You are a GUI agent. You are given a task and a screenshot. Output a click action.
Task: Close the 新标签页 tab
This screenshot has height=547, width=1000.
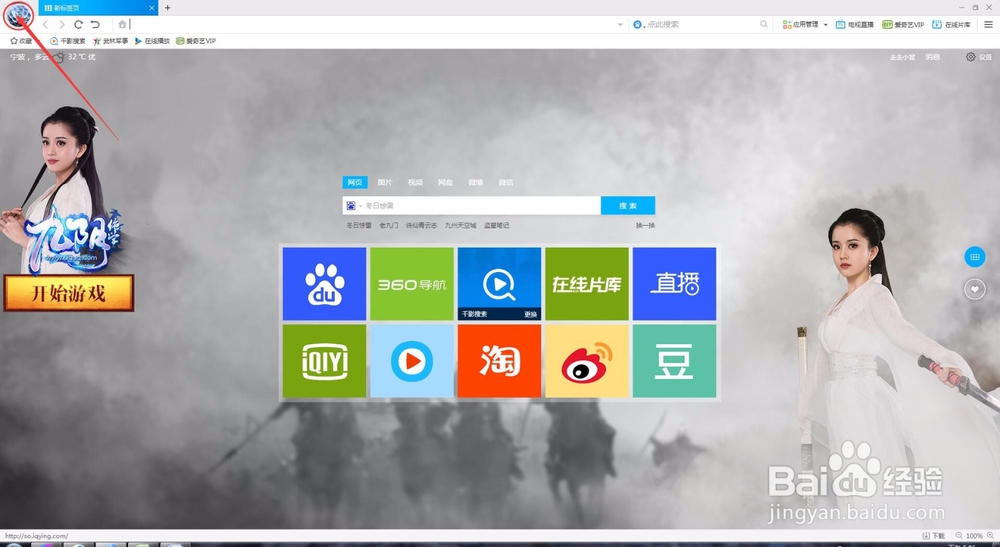click(x=152, y=8)
